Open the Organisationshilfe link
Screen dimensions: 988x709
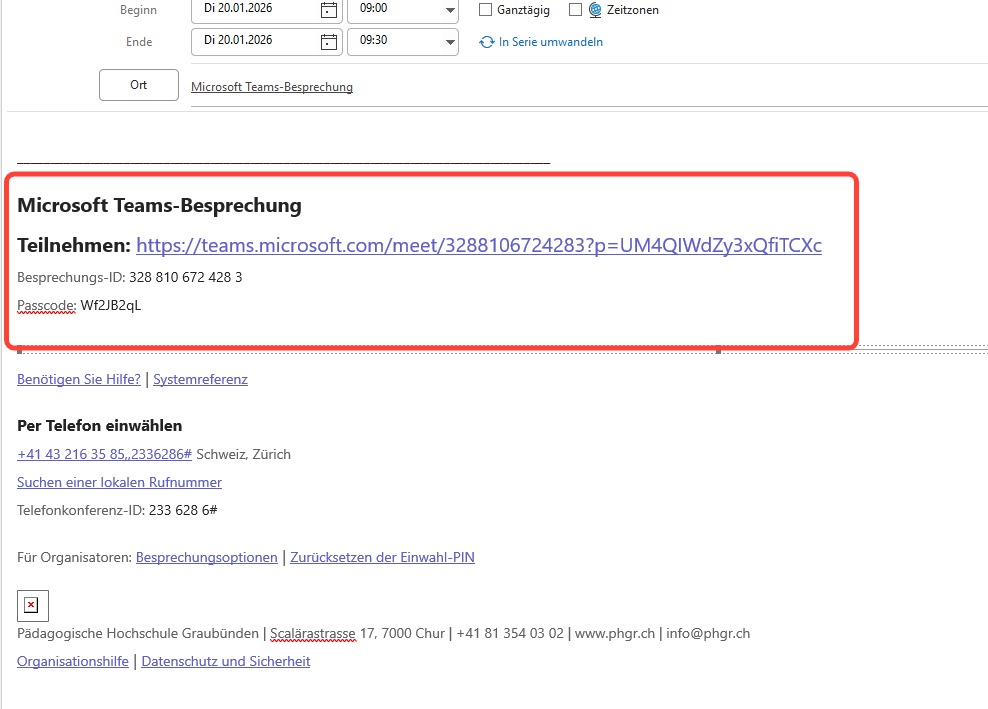point(72,661)
